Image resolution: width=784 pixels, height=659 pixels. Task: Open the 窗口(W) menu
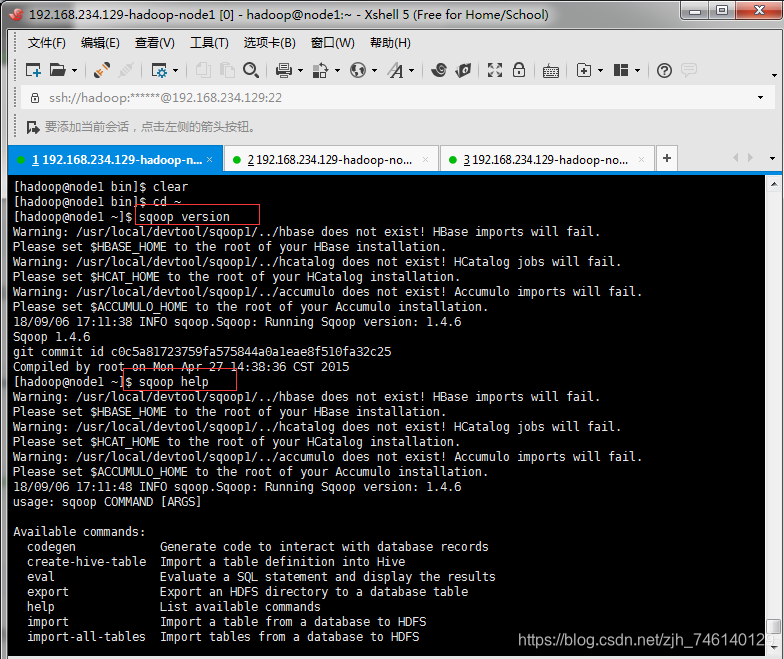point(332,43)
